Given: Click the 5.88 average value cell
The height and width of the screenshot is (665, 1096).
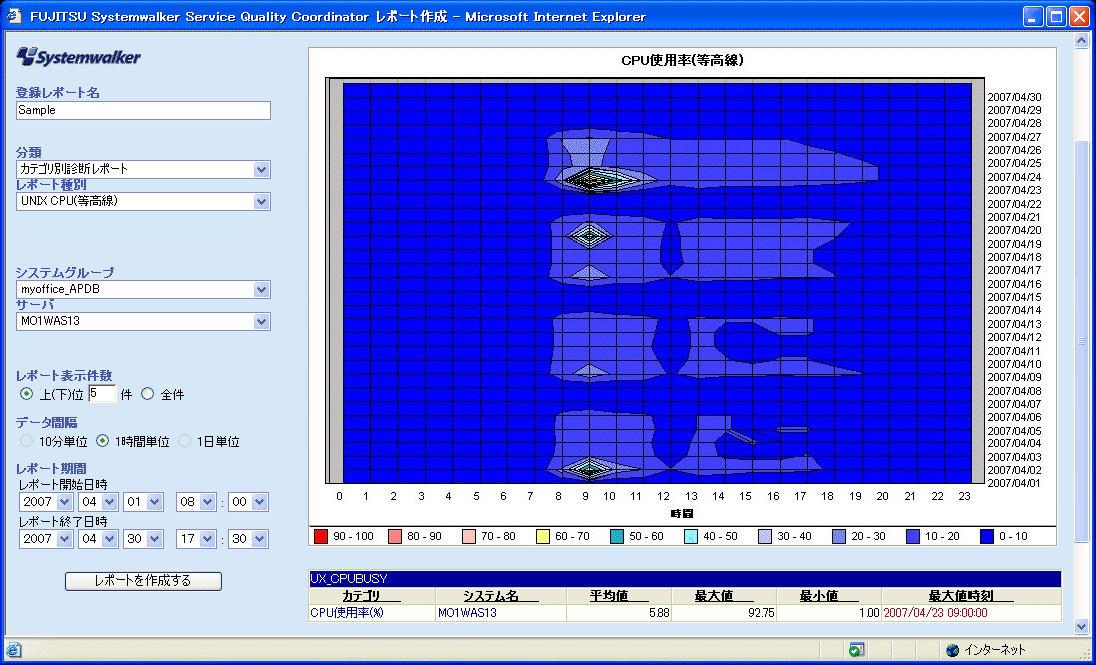Looking at the screenshot, I should point(619,613).
